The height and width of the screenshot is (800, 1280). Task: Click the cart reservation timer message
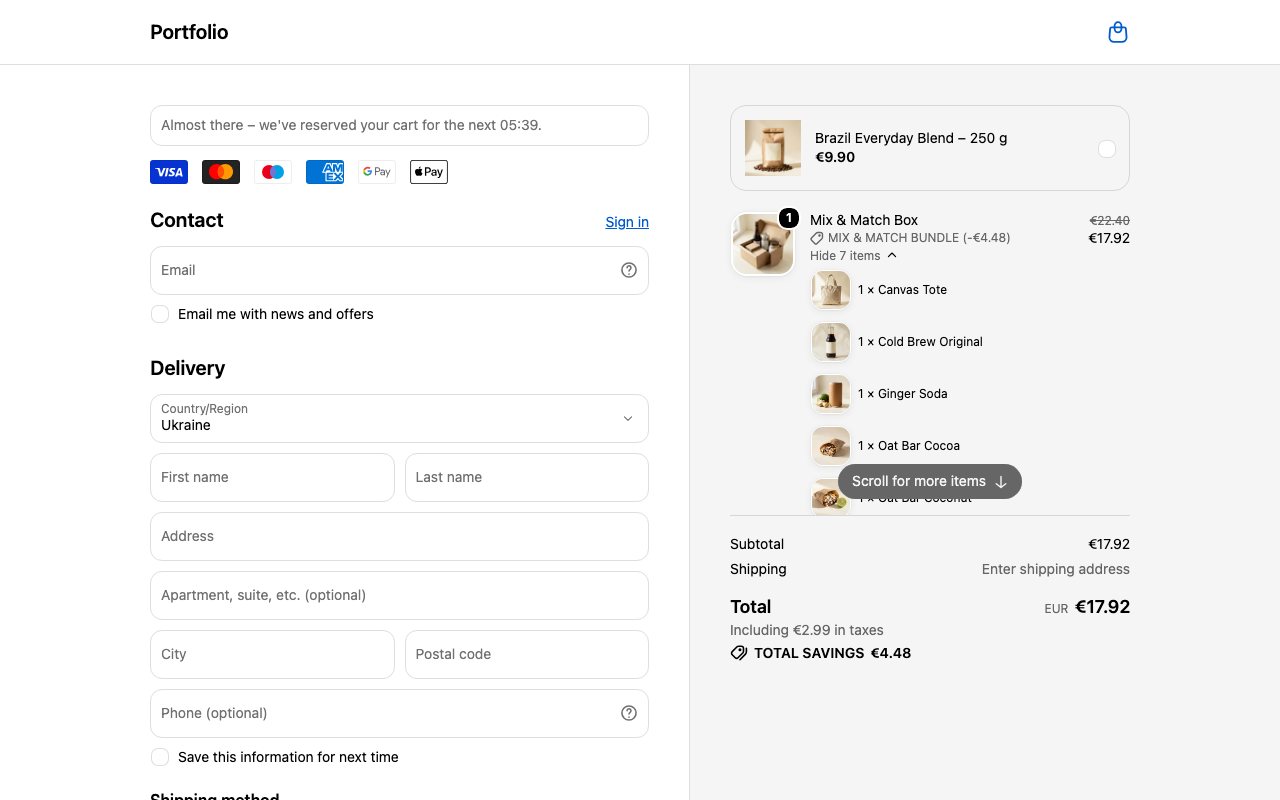point(399,125)
